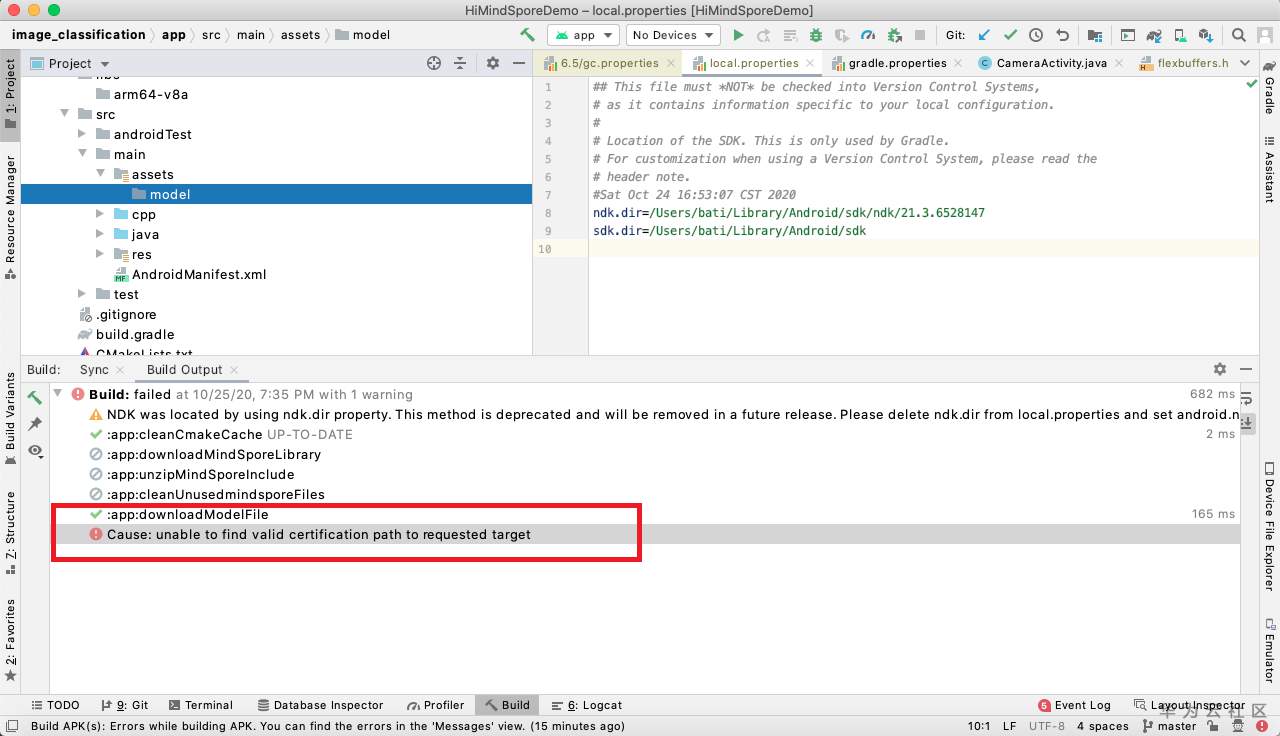Open the TODO tool window
This screenshot has width=1280, height=736.
click(x=54, y=705)
